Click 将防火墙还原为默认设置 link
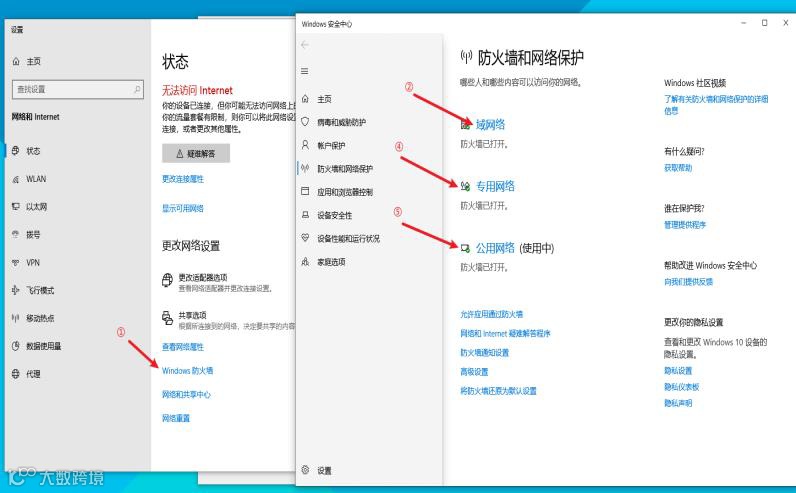The image size is (796, 493). click(499, 391)
